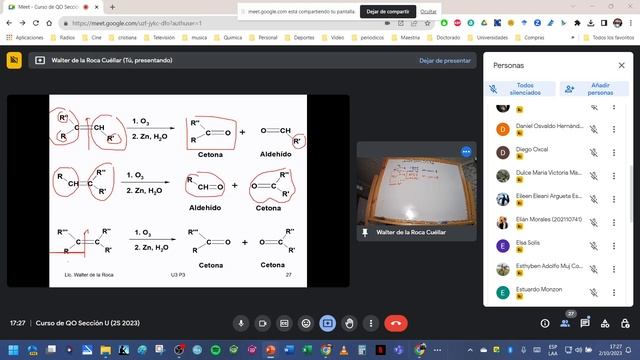Open options for Esthyben Adolfo Muj
The height and width of the screenshot is (360, 640).
[x=613, y=269]
